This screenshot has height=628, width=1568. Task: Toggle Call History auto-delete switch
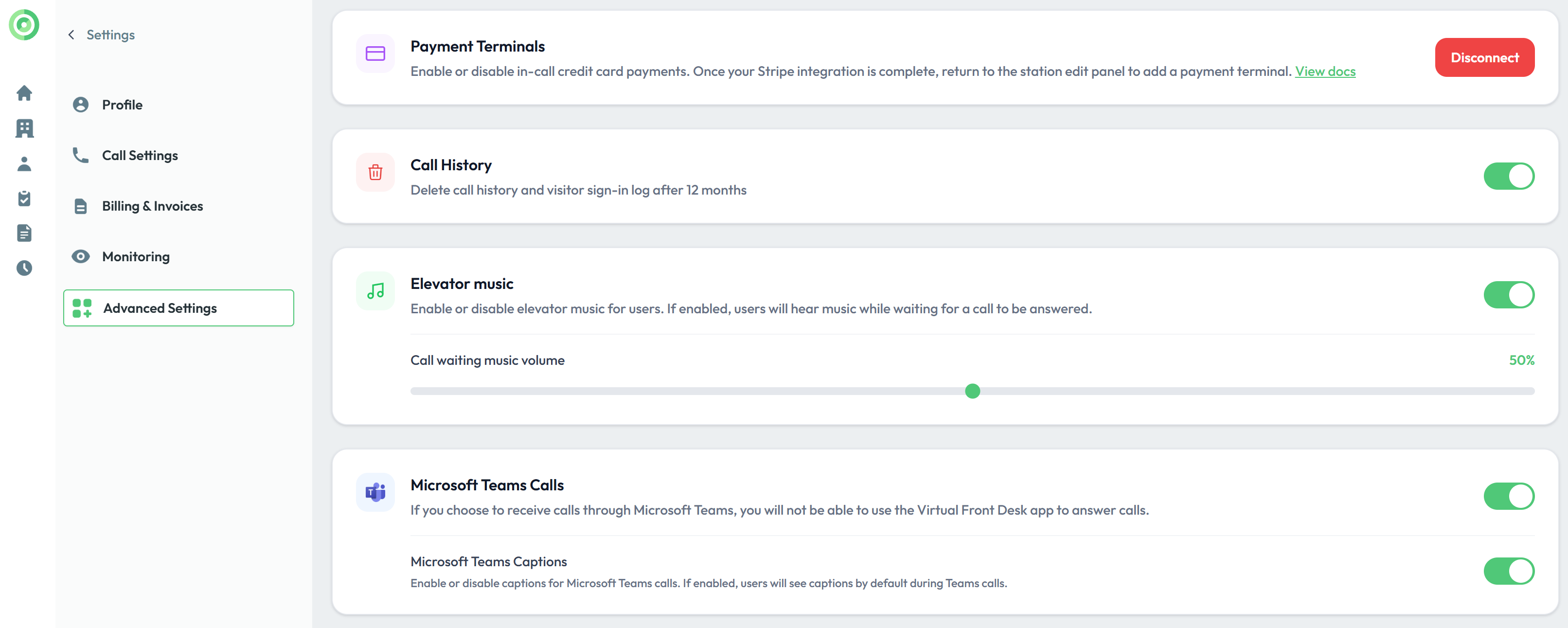pyautogui.click(x=1508, y=176)
